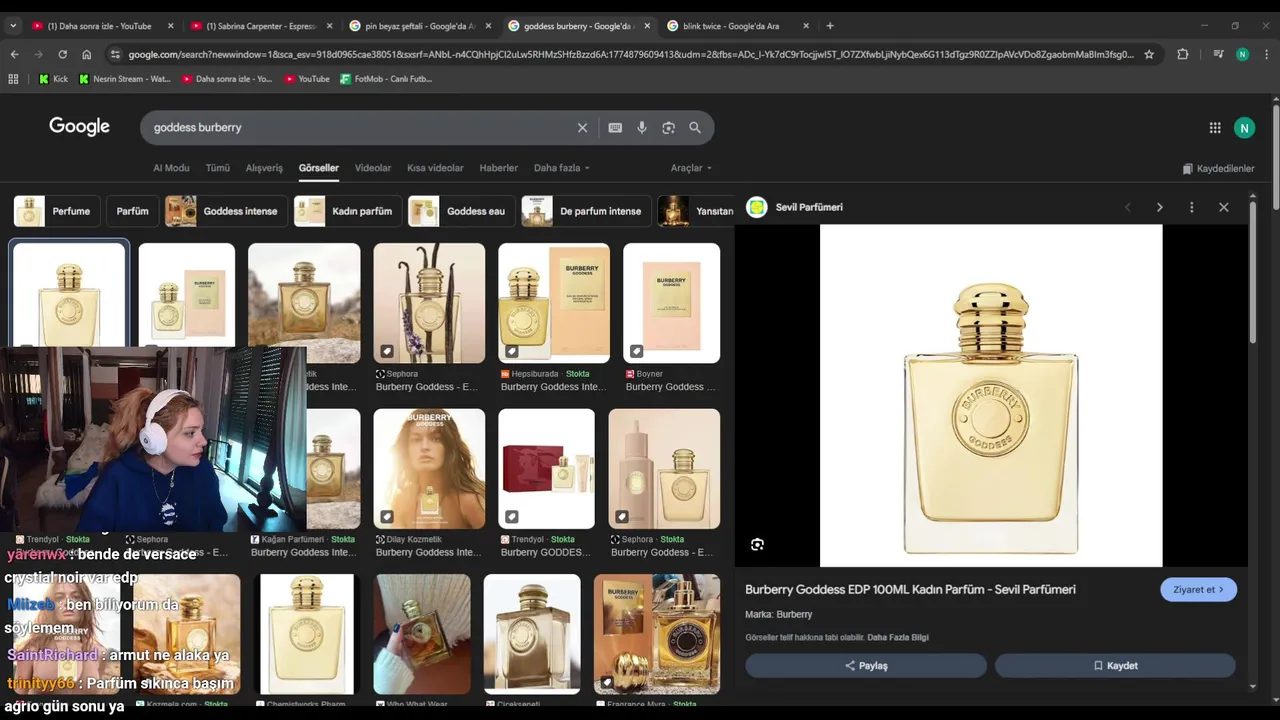The image size is (1280, 720).
Task: Open a new browser tab
Action: coord(830,26)
